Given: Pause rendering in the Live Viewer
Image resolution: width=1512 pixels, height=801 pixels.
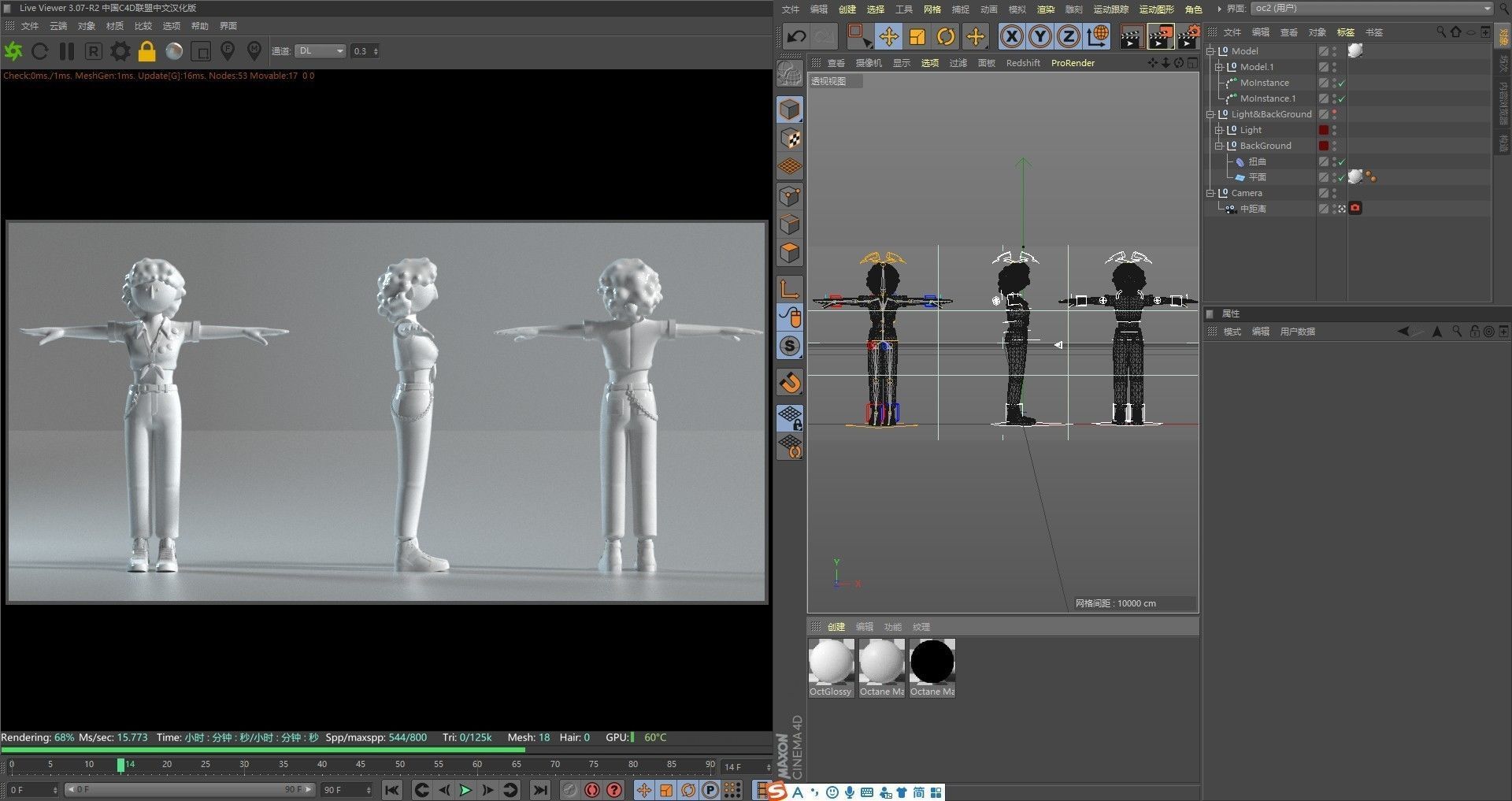Looking at the screenshot, I should [x=67, y=51].
